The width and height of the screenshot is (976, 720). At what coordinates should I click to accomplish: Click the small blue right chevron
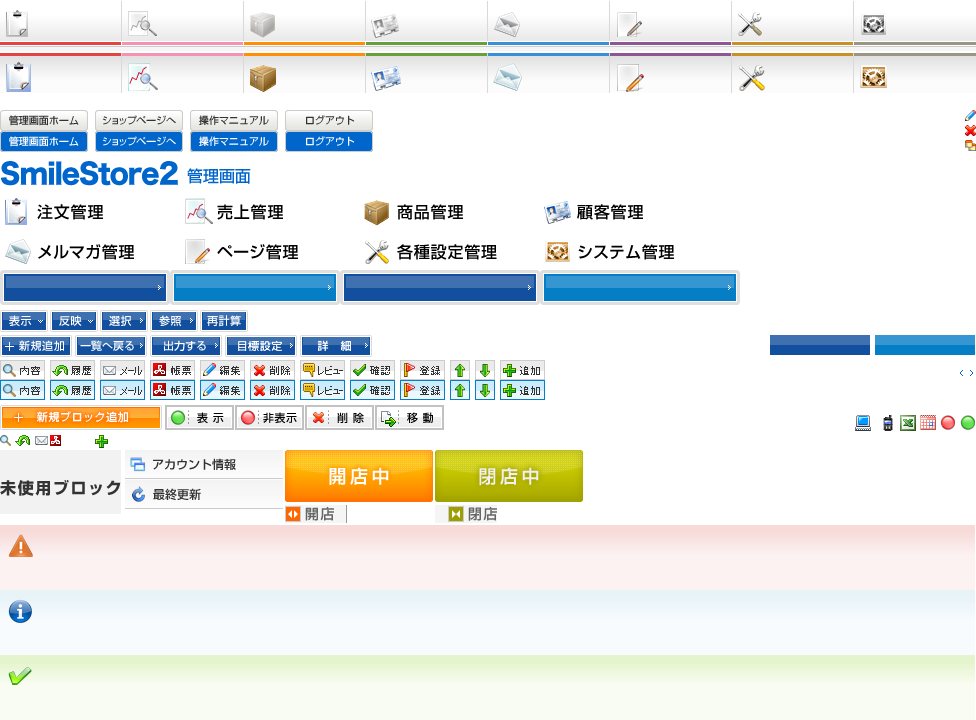pos(971,373)
